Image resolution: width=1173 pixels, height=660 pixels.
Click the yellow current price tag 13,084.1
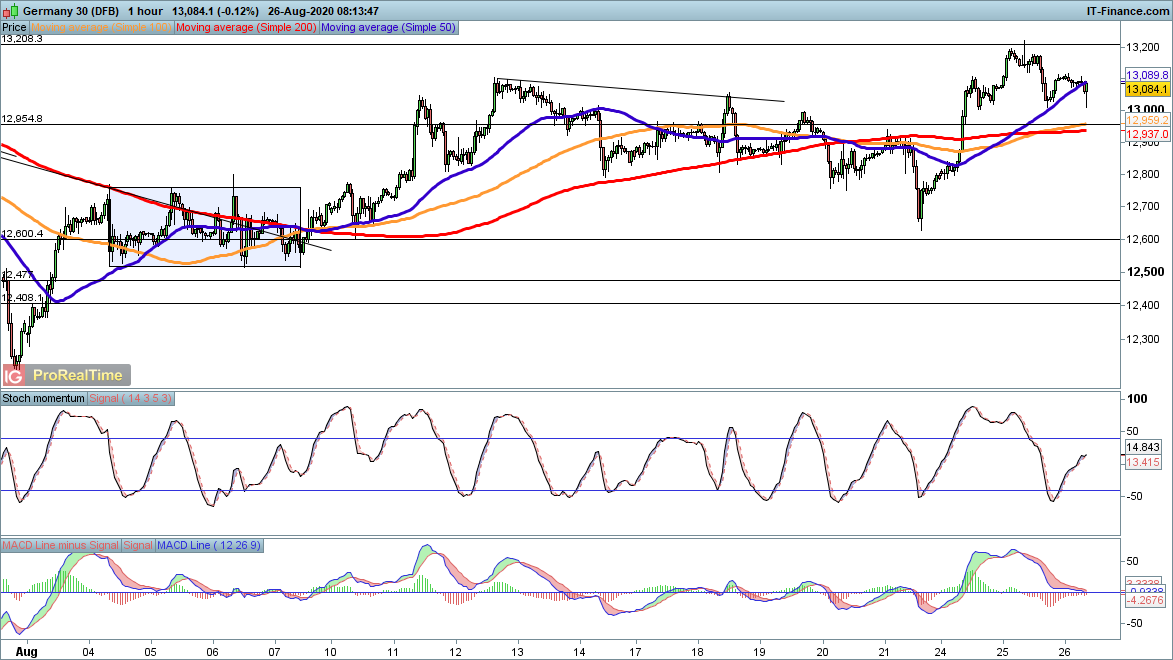click(1145, 89)
